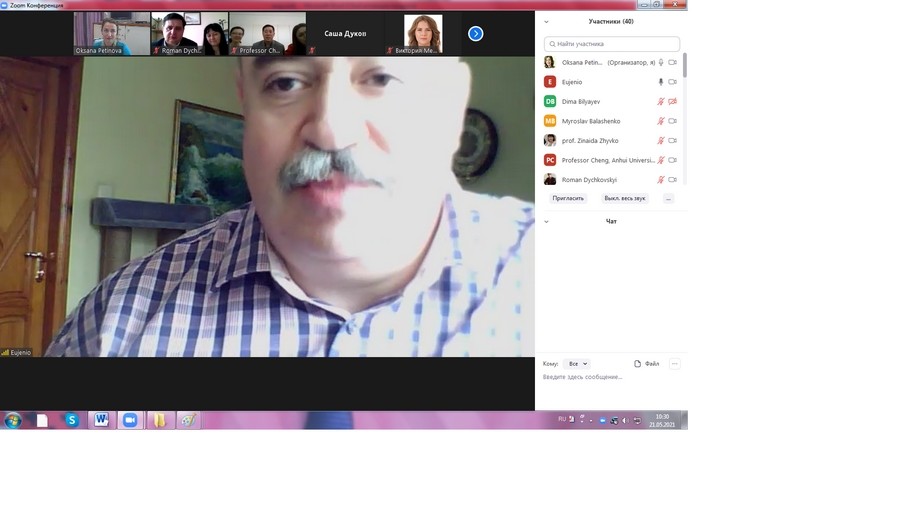Attach a file with Файл button
The width and height of the screenshot is (900, 510).
click(x=646, y=364)
